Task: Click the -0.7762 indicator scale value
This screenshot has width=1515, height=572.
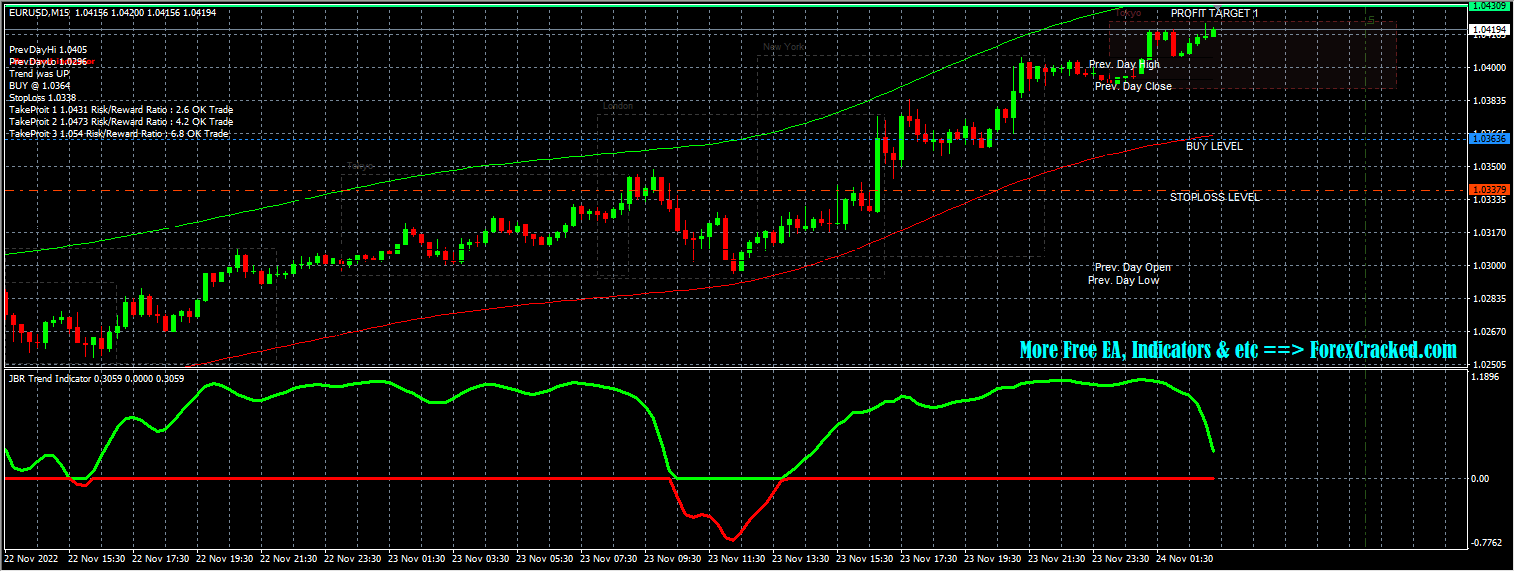Action: point(1487,543)
